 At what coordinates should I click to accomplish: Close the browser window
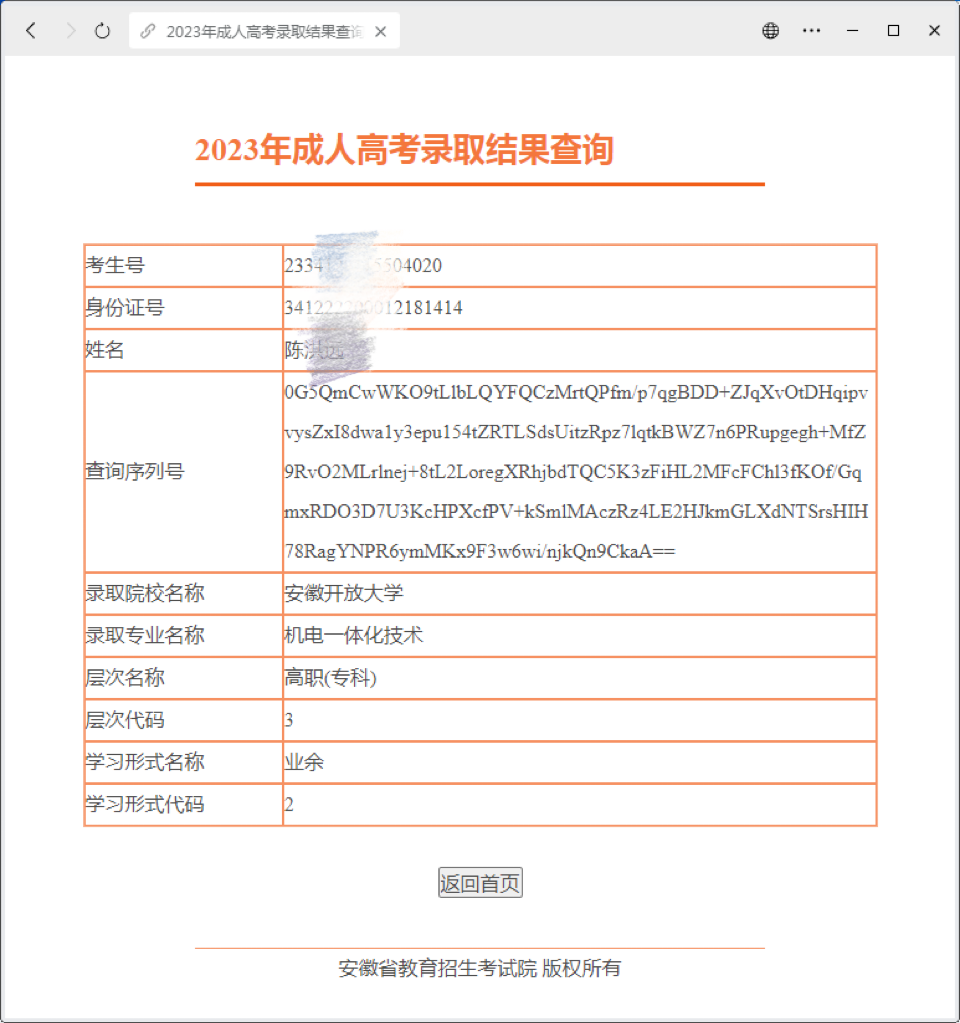tap(935, 31)
